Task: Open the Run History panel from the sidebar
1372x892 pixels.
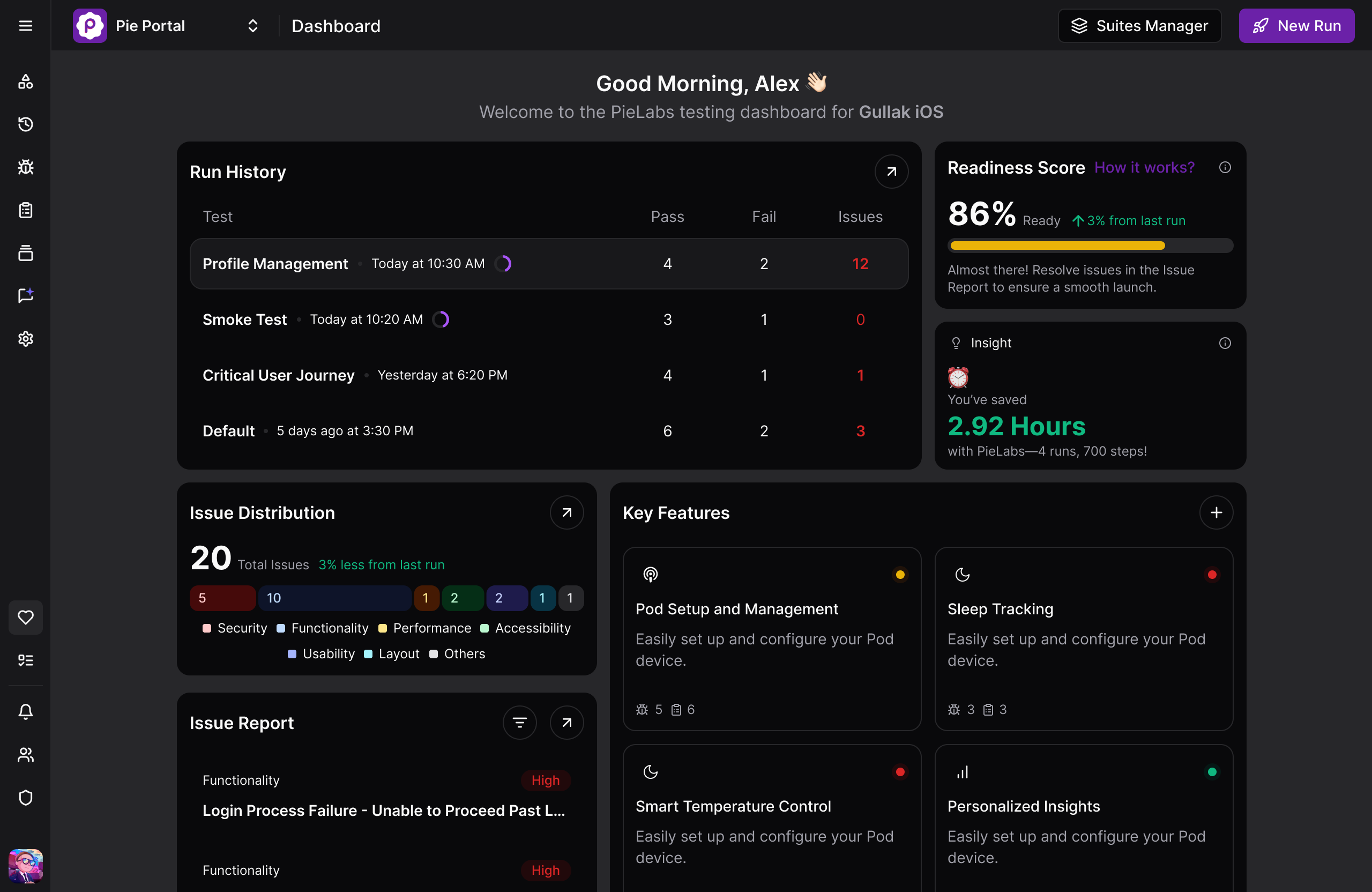Action: pyautogui.click(x=25, y=124)
